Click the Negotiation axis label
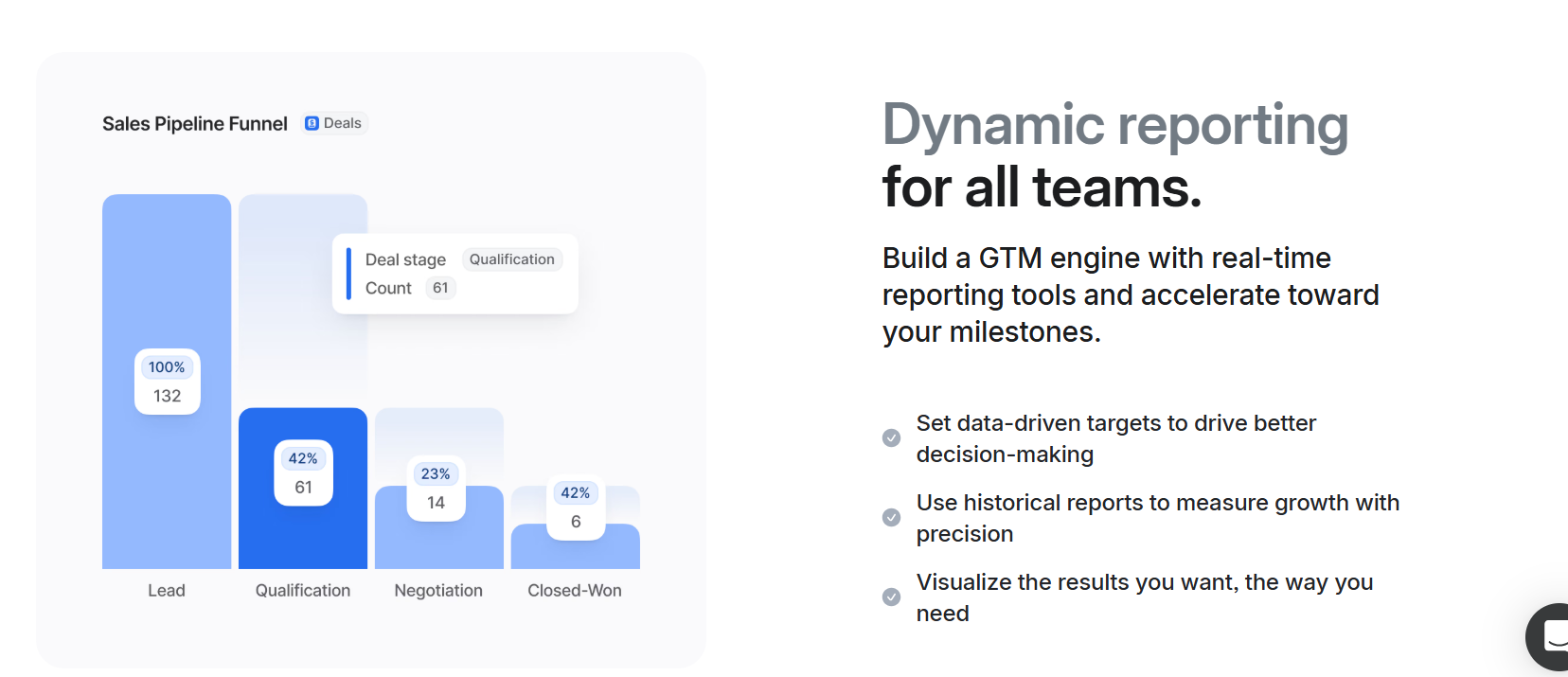 pos(438,590)
